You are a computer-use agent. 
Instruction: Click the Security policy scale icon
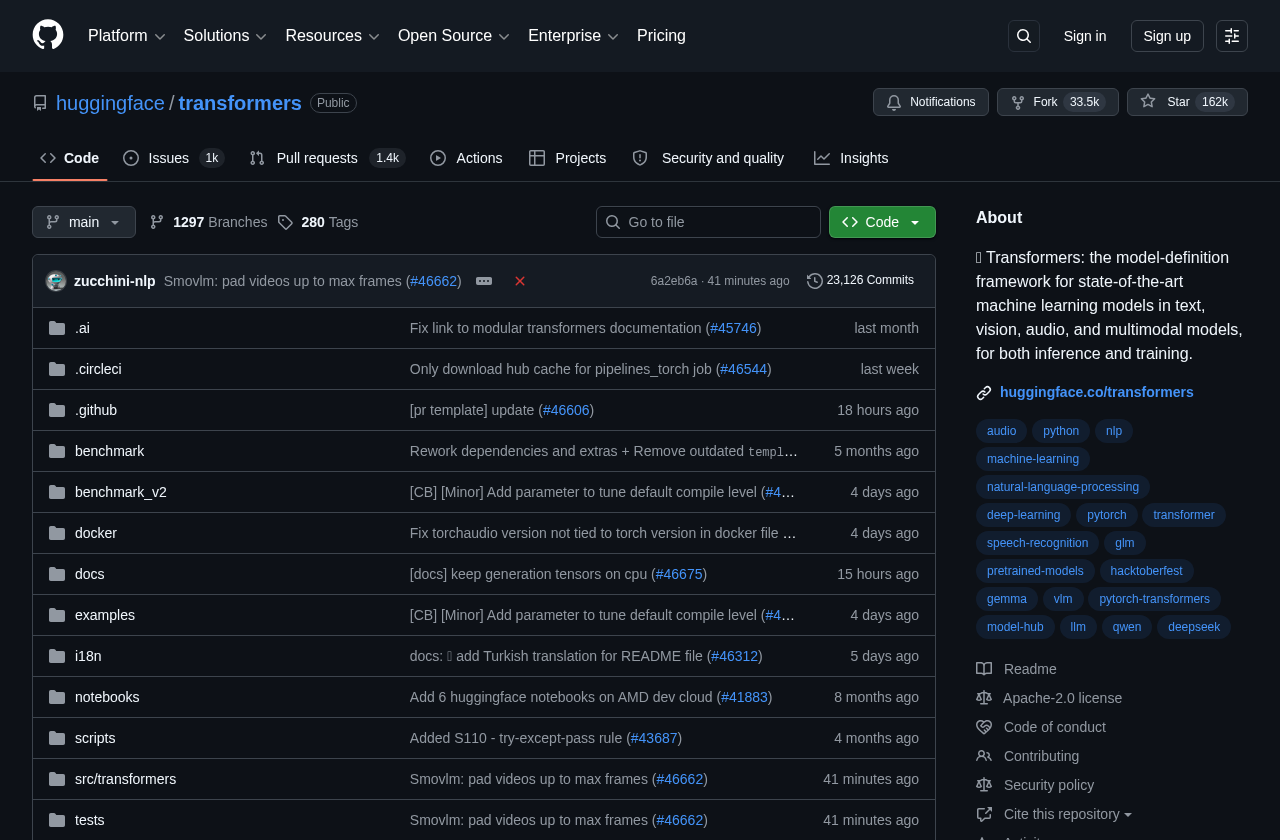[984, 785]
